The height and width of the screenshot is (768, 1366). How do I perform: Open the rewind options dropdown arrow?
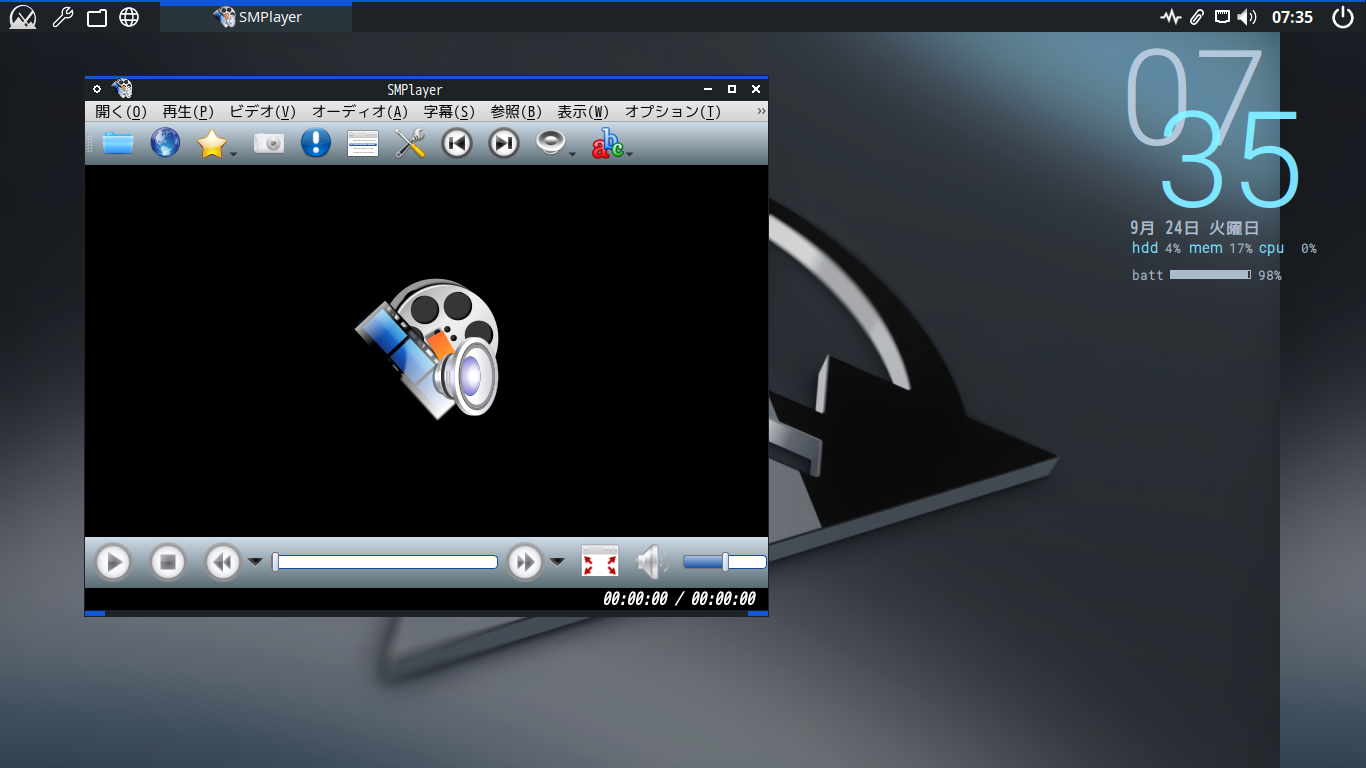pyautogui.click(x=255, y=562)
